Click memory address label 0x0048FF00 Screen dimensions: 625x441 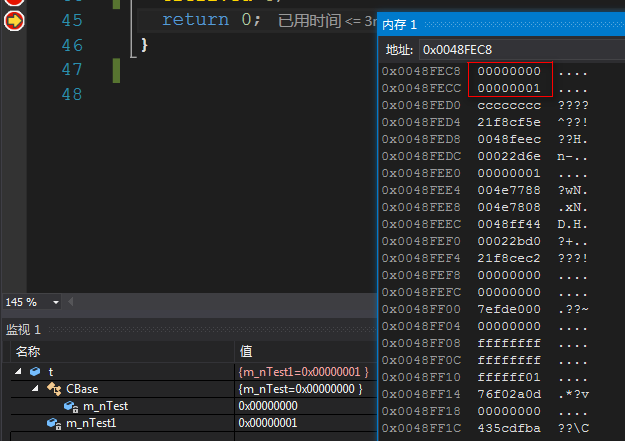tap(421, 309)
